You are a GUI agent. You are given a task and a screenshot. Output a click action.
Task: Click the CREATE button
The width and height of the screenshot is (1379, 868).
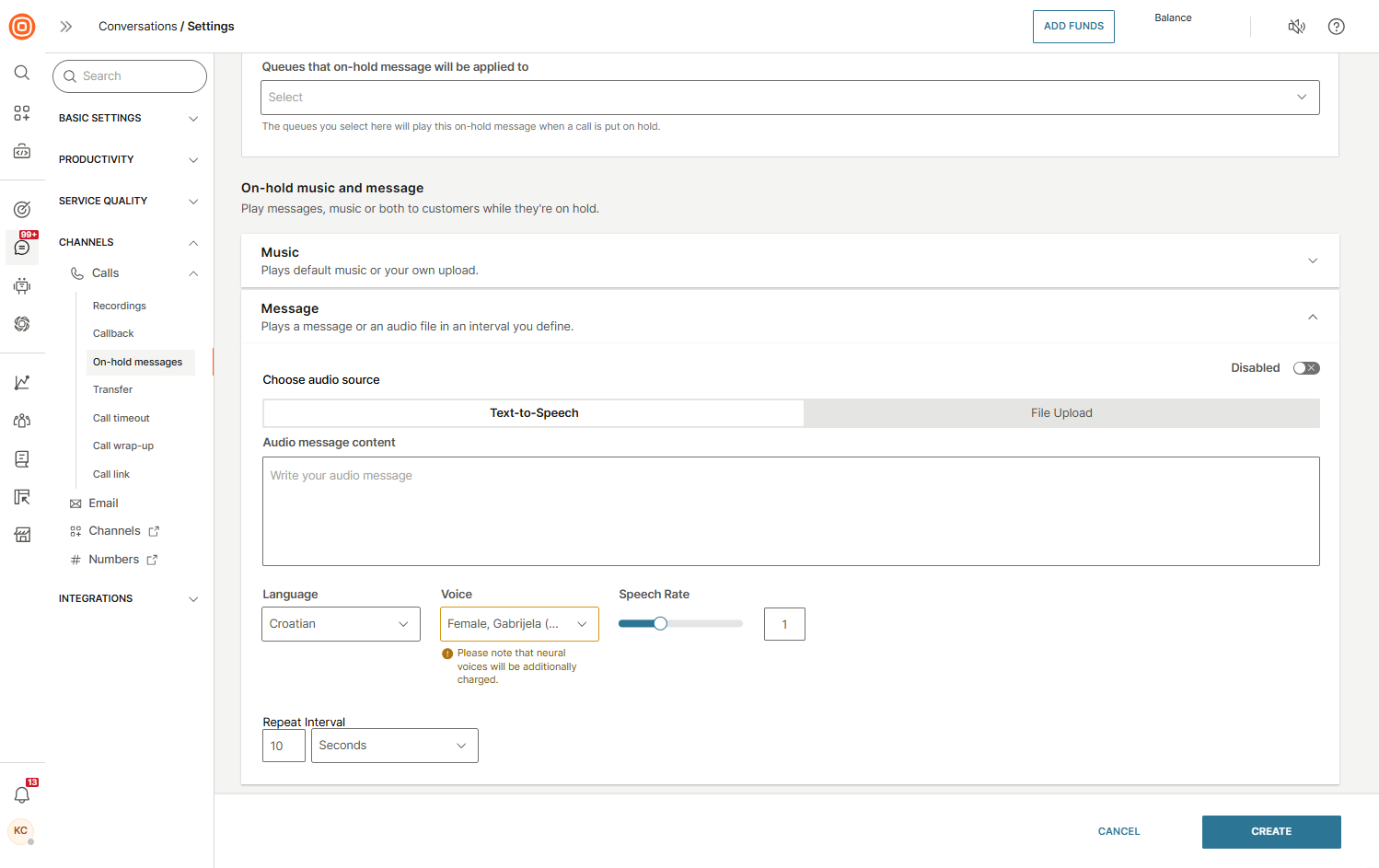pyautogui.click(x=1270, y=832)
